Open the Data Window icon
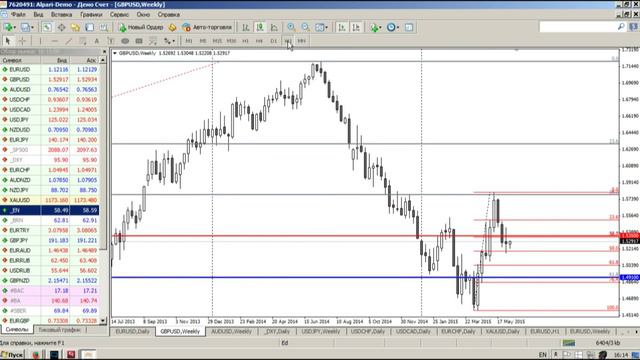Image resolution: width=640 pixels, height=360 pixels. click(x=61, y=27)
